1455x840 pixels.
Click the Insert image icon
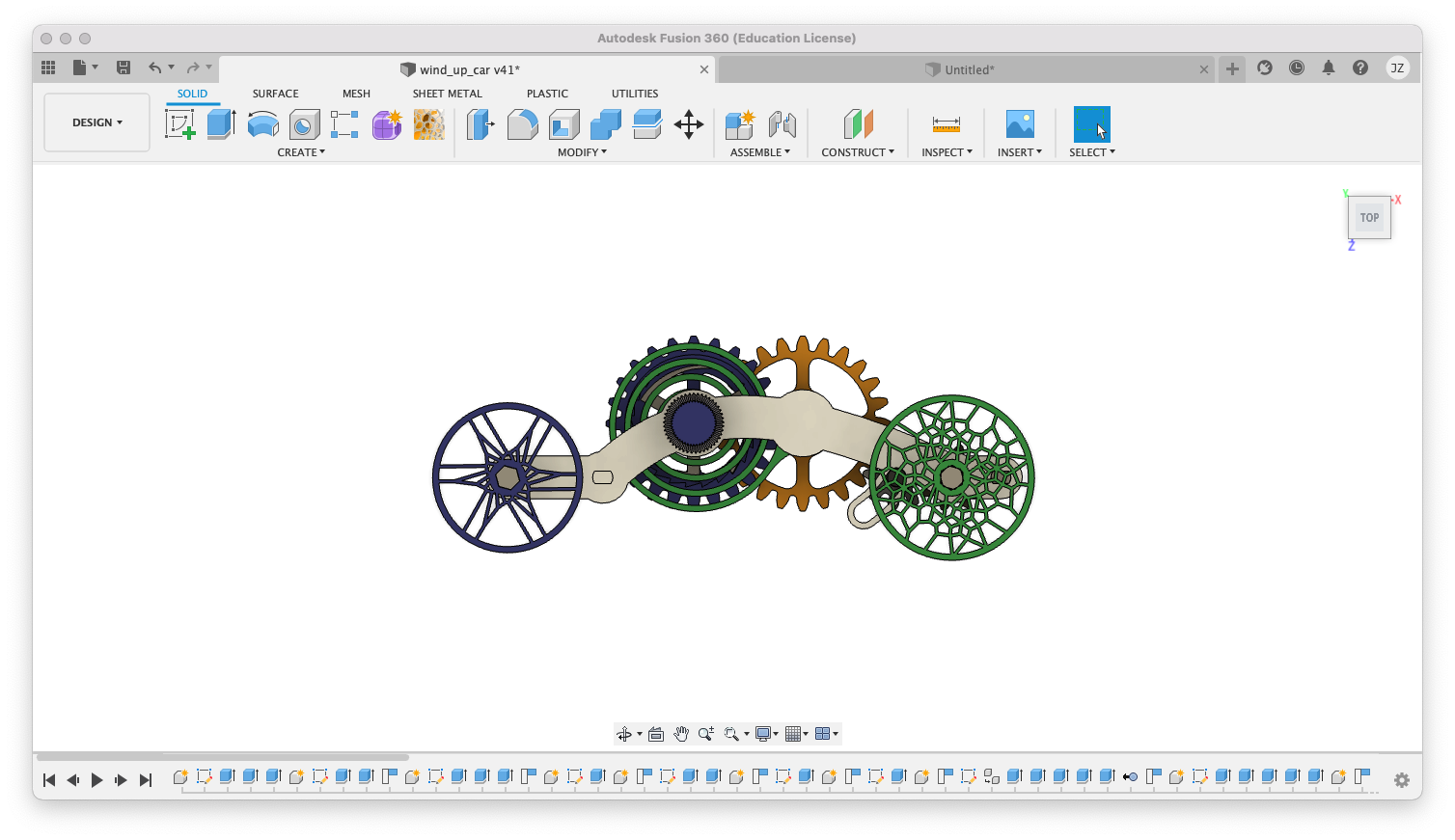tap(1020, 124)
